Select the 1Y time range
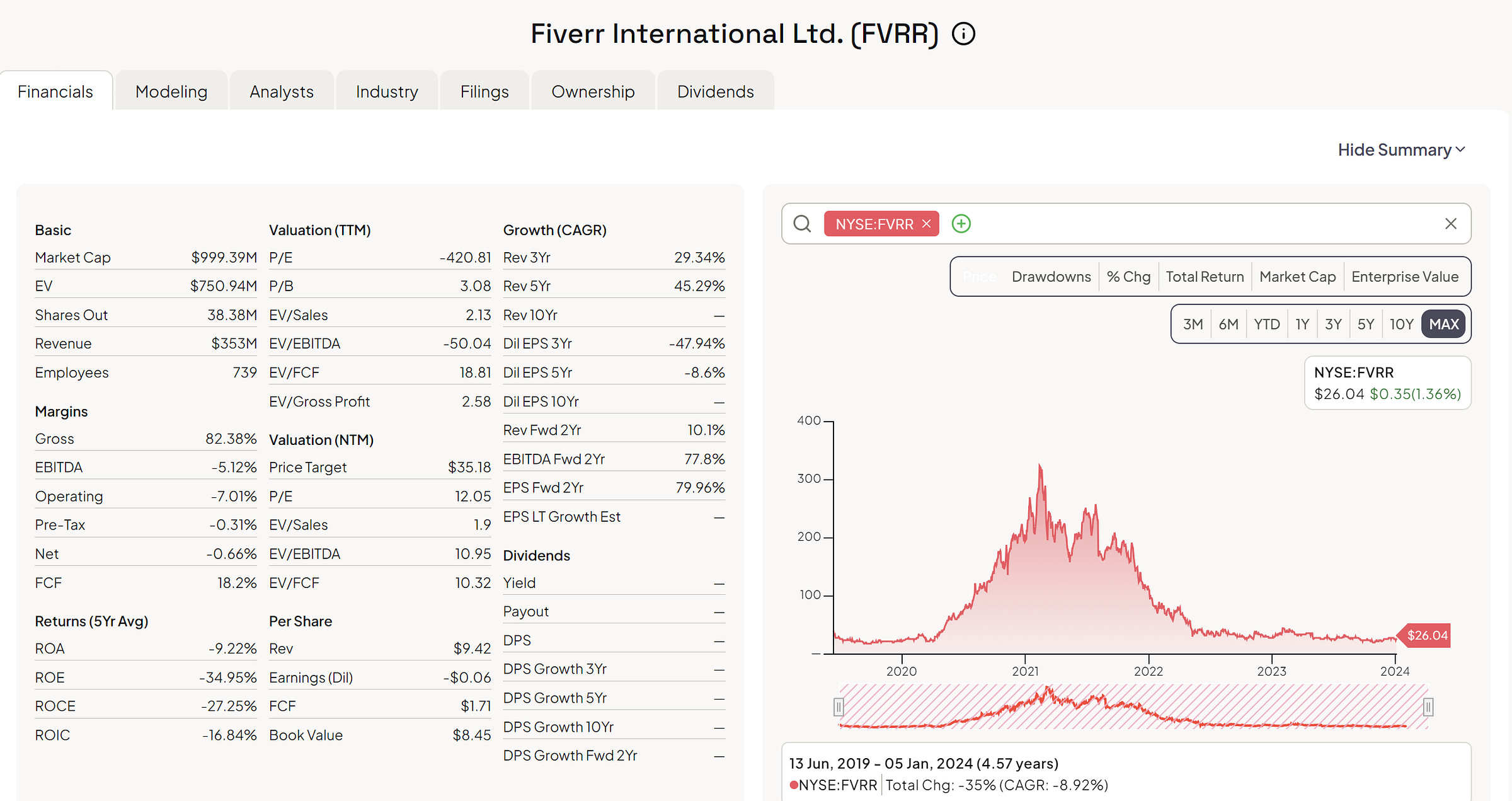This screenshot has width=1512, height=801. pos(1302,324)
